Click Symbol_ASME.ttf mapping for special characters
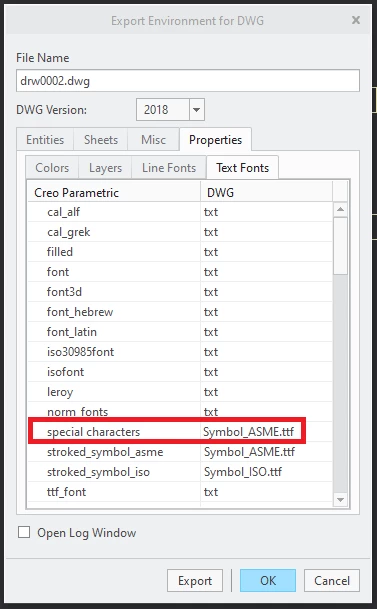 pos(248,432)
